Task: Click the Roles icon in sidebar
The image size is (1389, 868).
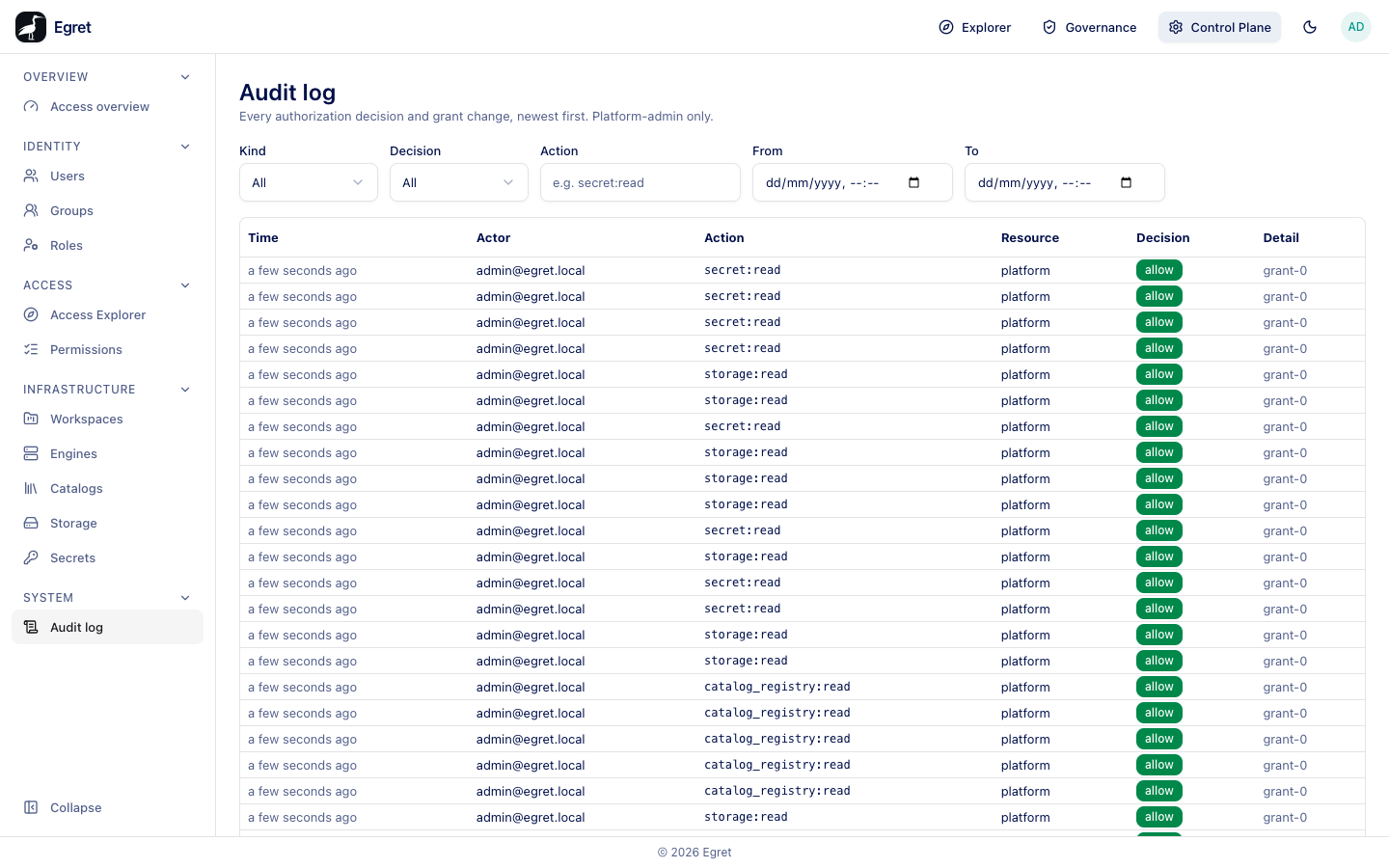Action: (x=31, y=246)
